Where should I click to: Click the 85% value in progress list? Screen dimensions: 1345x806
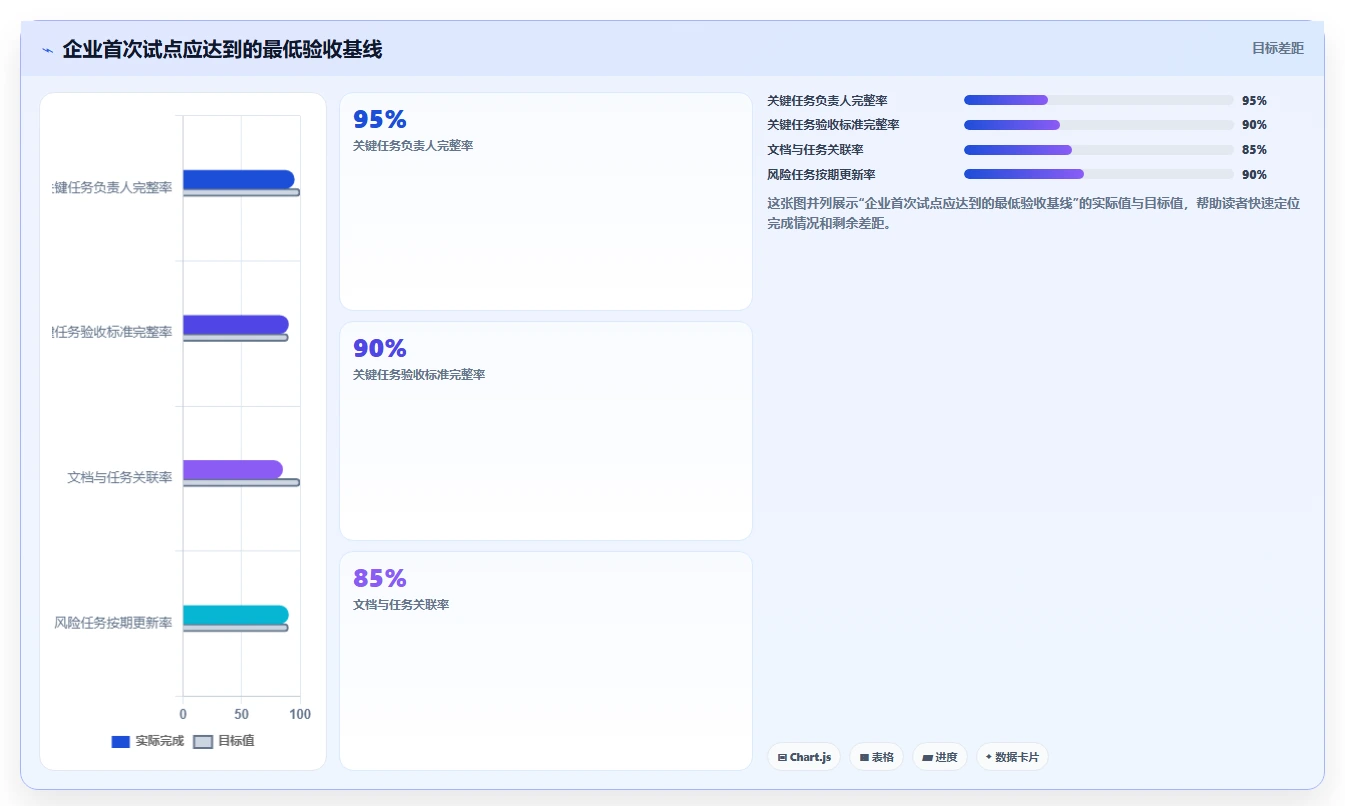(1254, 150)
